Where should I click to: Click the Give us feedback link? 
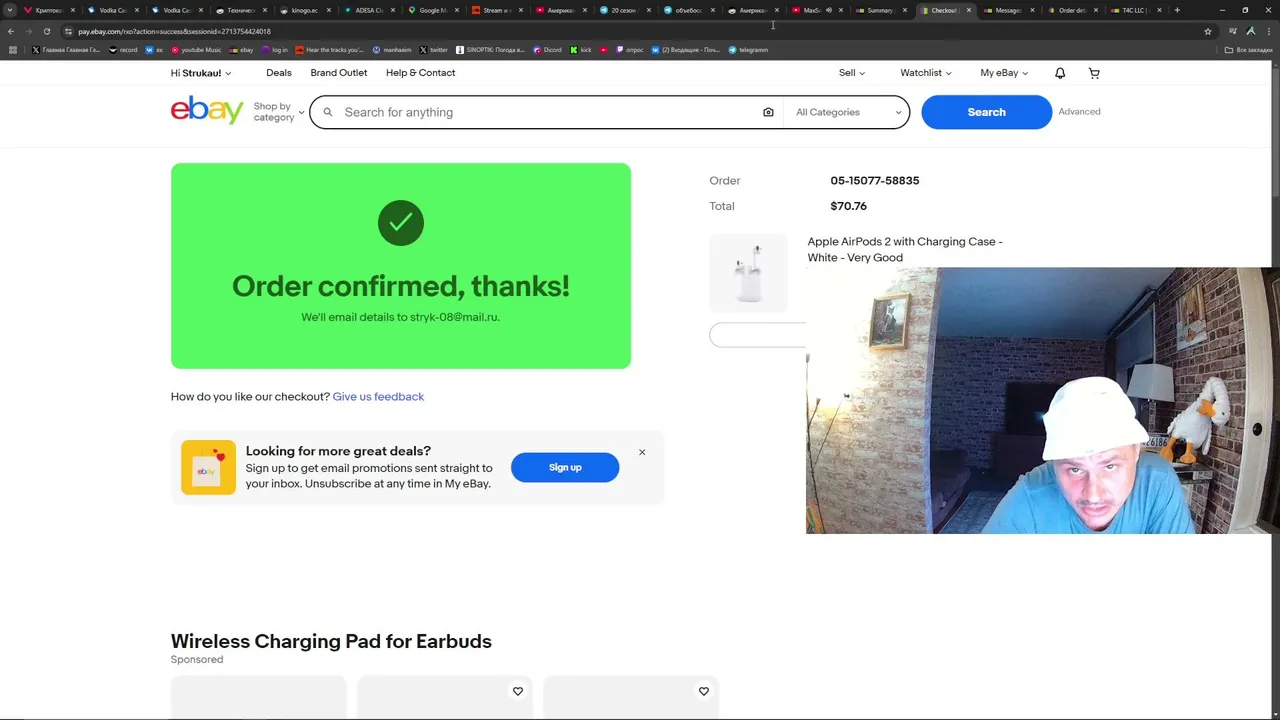[378, 397]
